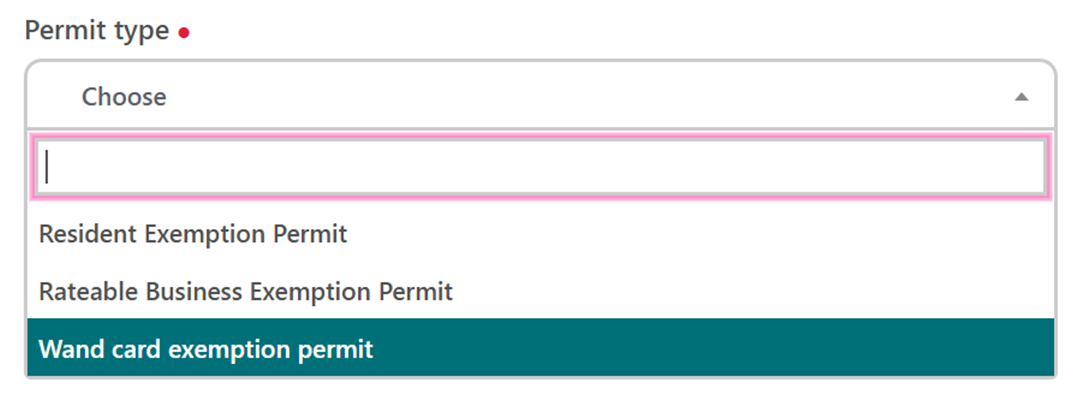This screenshot has height=412, width=1074.
Task: Click inside the pink-outlined filter box
Action: tap(540, 167)
